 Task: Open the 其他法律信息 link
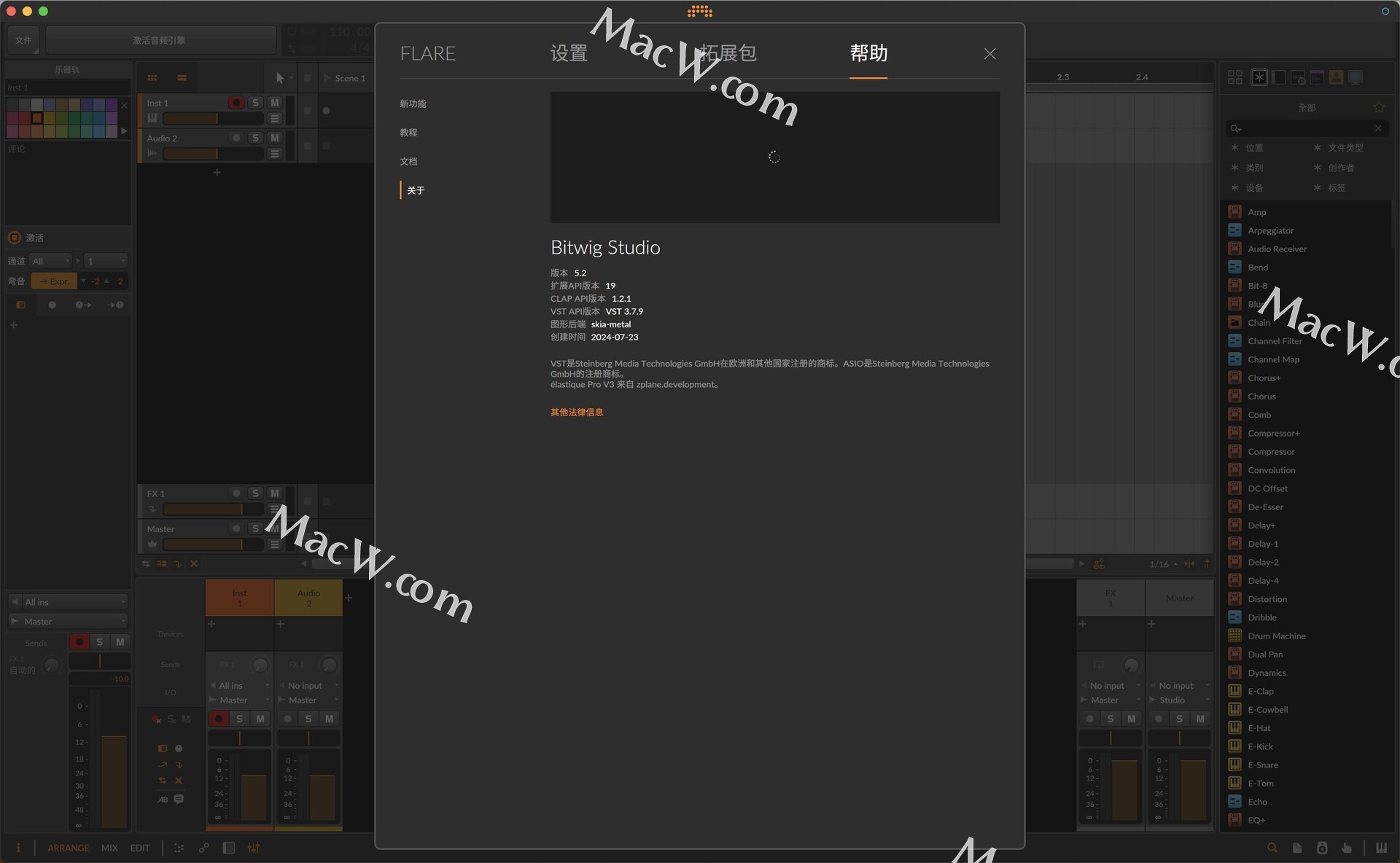(577, 413)
